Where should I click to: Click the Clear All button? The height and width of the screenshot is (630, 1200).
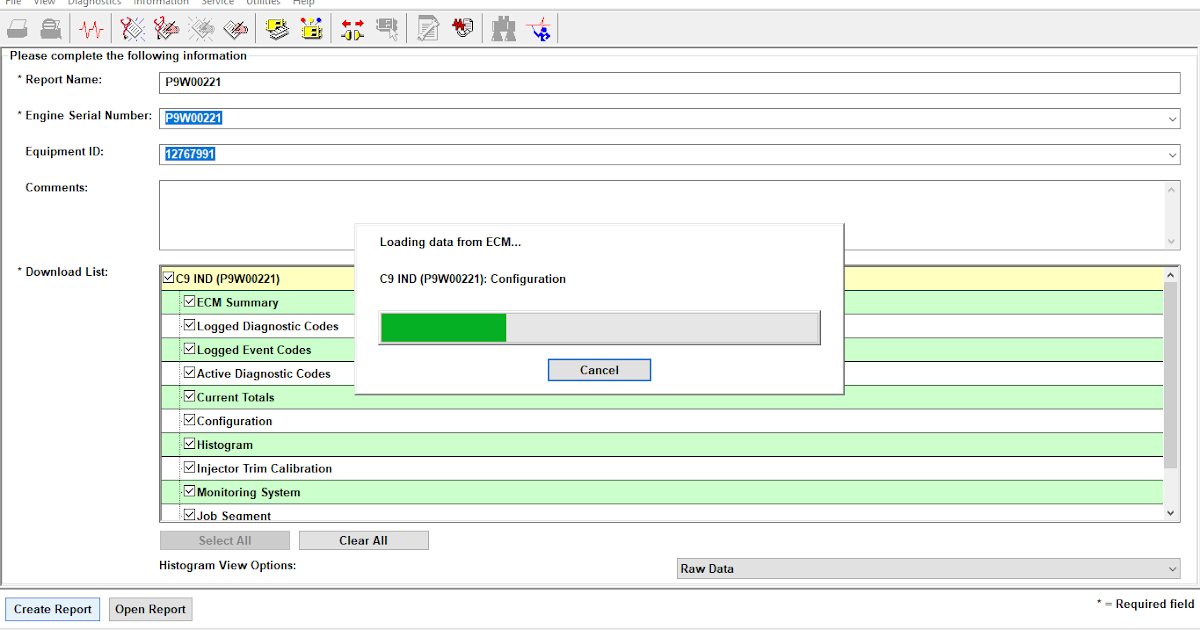pyautogui.click(x=363, y=539)
